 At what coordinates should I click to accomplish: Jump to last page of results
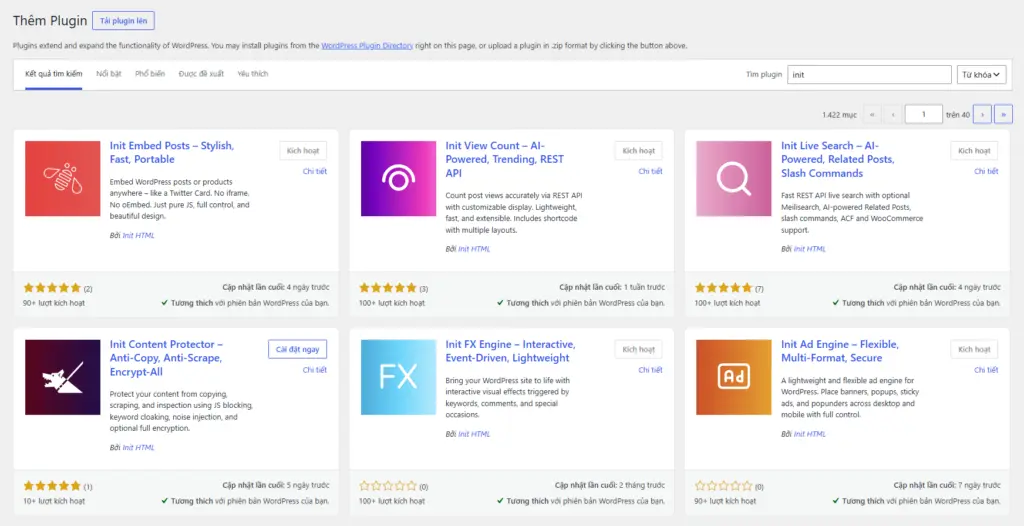(1003, 114)
